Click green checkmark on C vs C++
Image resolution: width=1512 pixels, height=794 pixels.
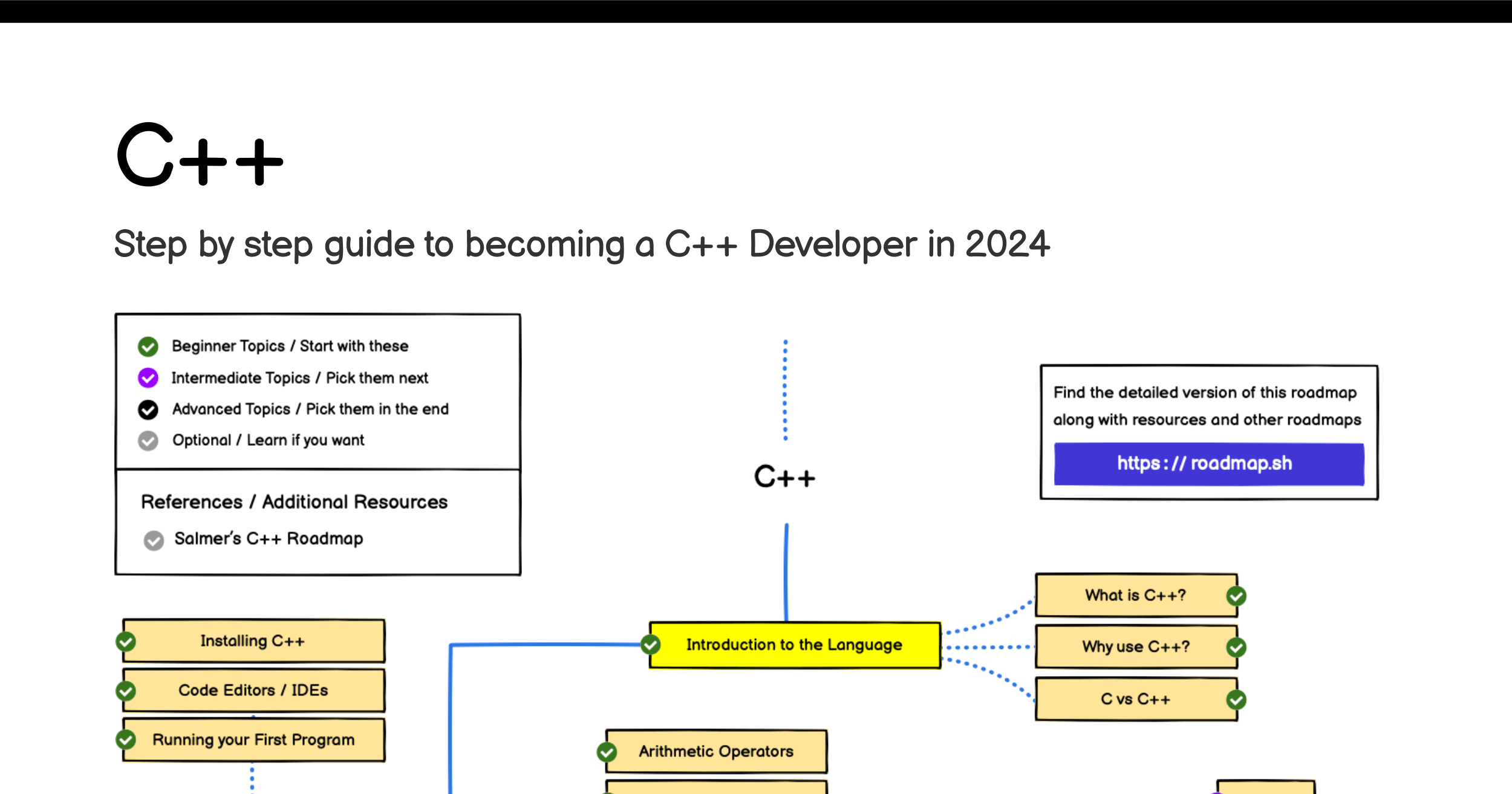pos(1236,700)
